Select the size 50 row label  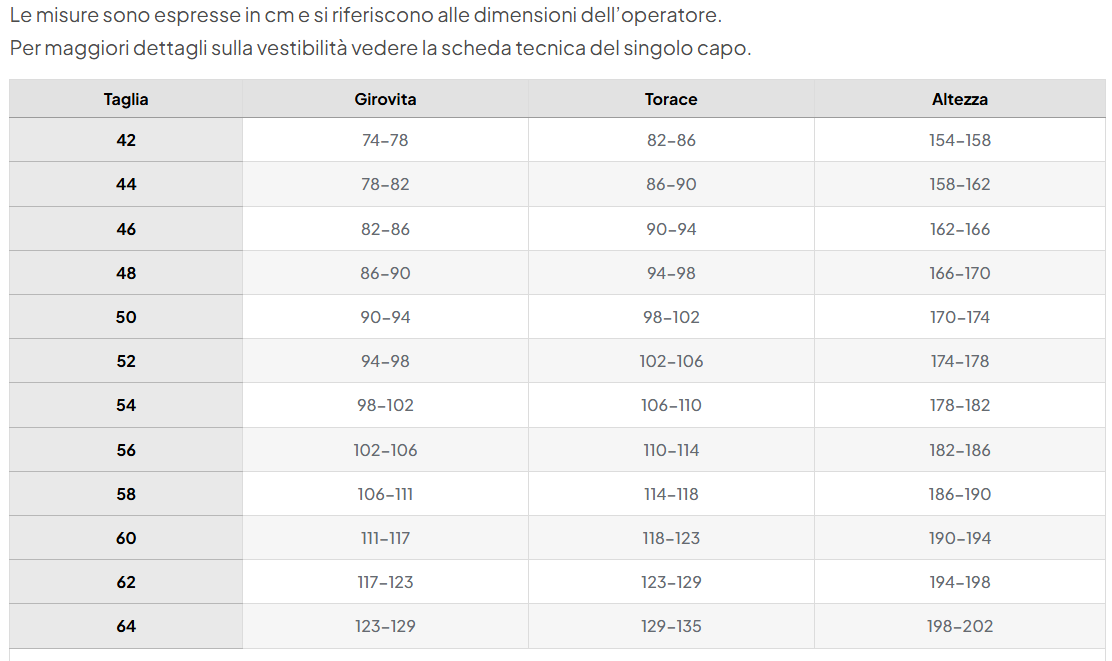pos(126,317)
